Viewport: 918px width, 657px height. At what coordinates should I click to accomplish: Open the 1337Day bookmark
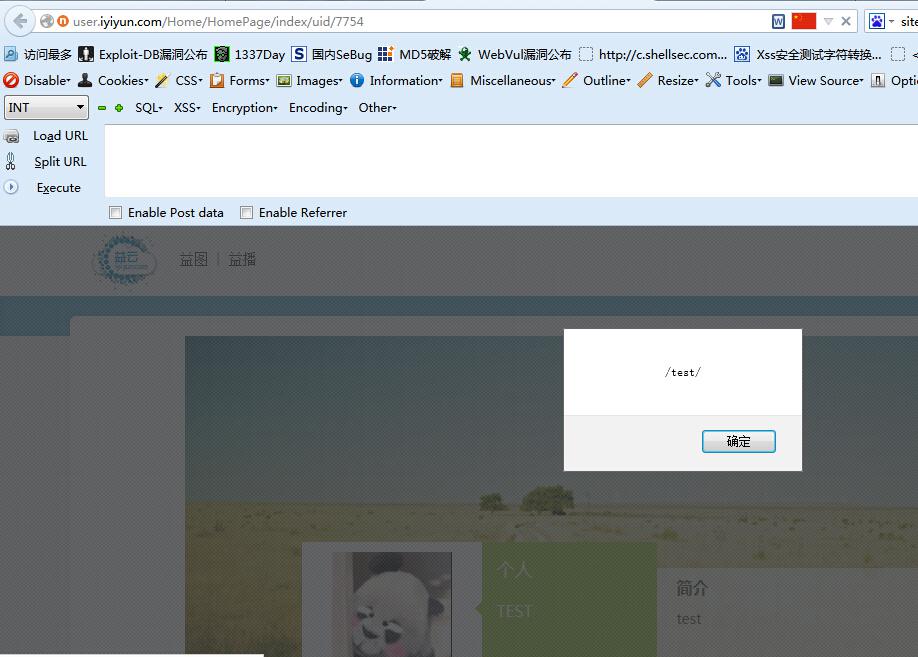pos(249,54)
